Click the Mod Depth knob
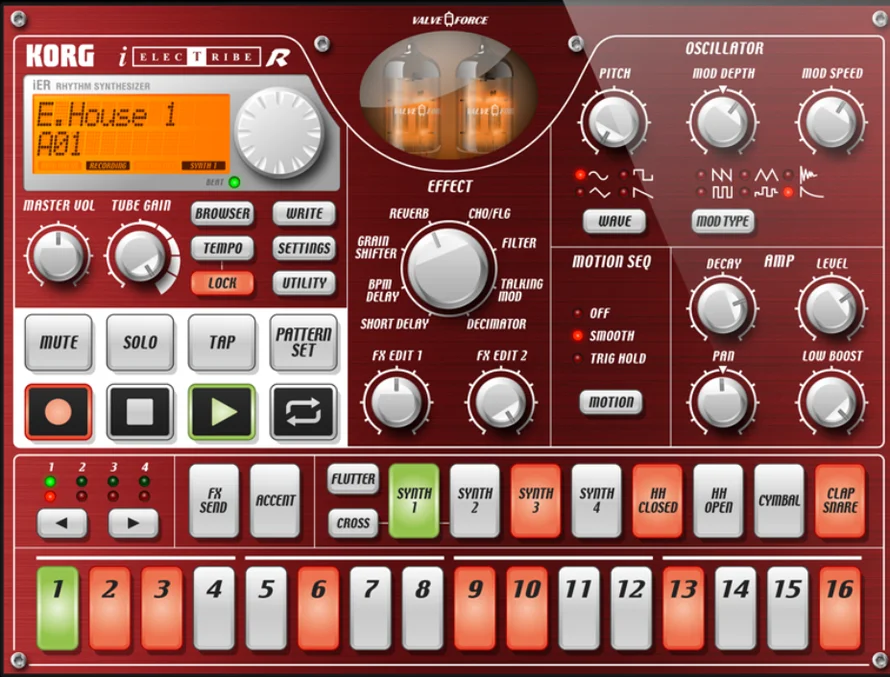The width and height of the screenshot is (890, 677). [723, 121]
